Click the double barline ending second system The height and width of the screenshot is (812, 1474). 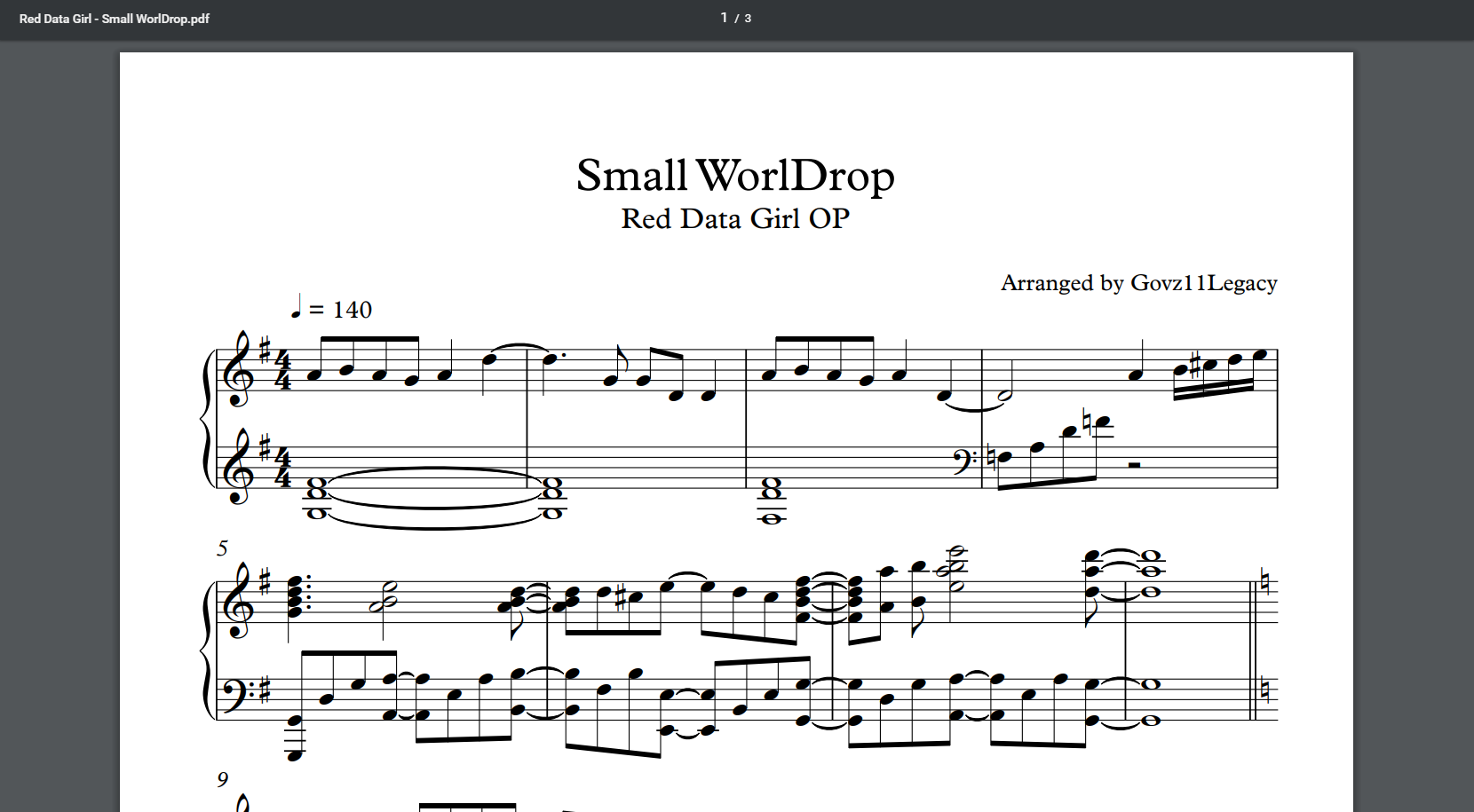1253,652
